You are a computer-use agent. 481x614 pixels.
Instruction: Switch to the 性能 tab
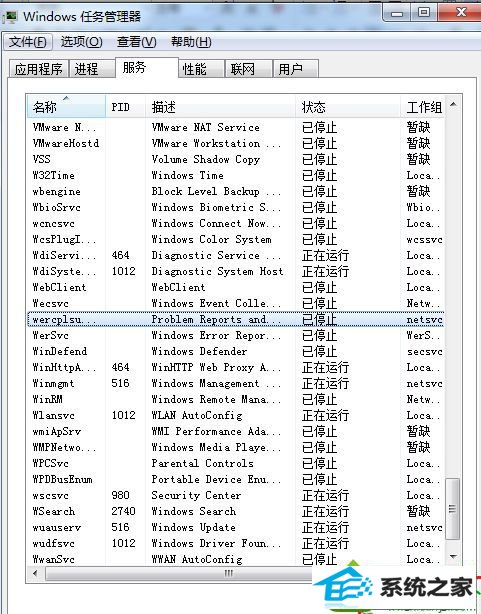[x=201, y=69]
